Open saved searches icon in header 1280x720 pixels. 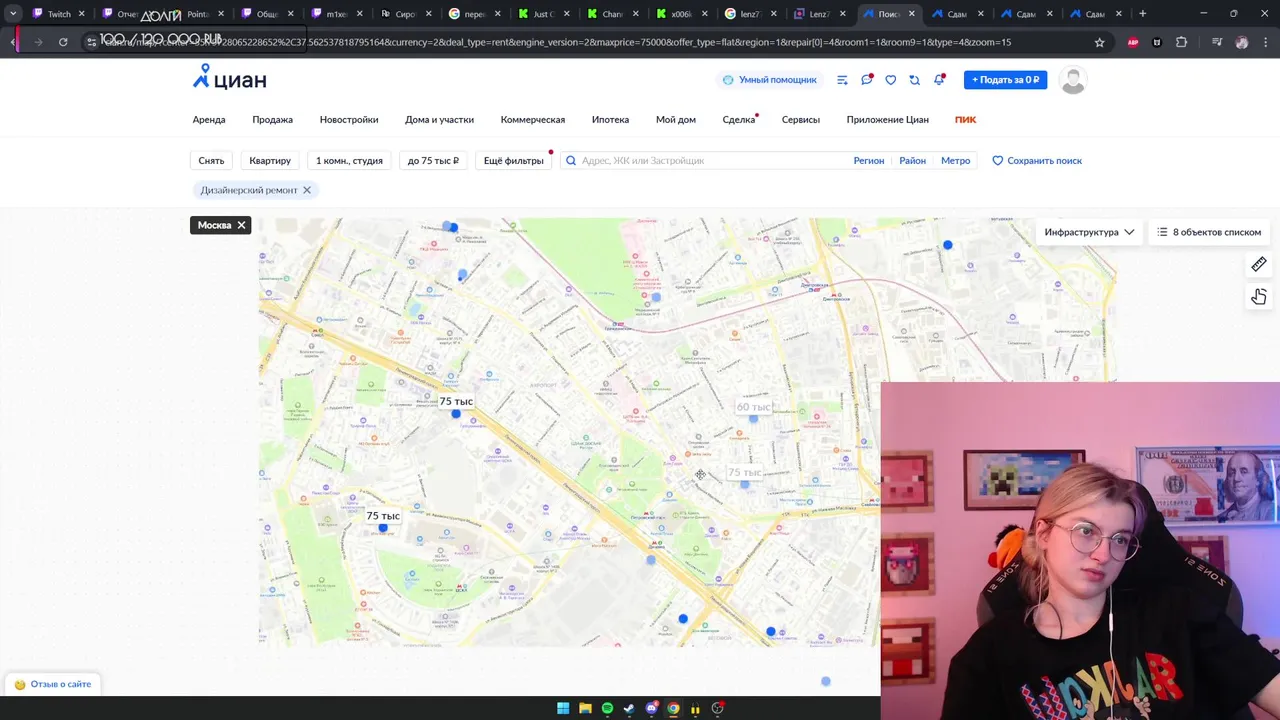(914, 80)
